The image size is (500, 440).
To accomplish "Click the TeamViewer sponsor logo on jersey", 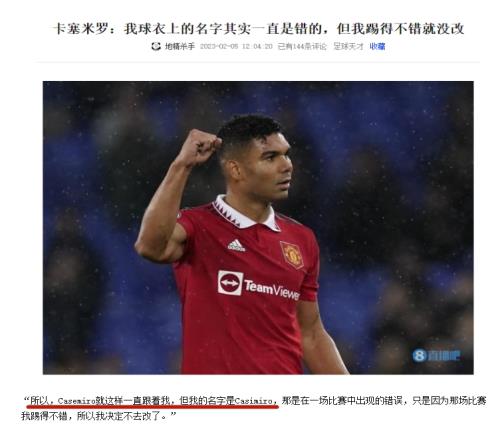I will click(259, 284).
